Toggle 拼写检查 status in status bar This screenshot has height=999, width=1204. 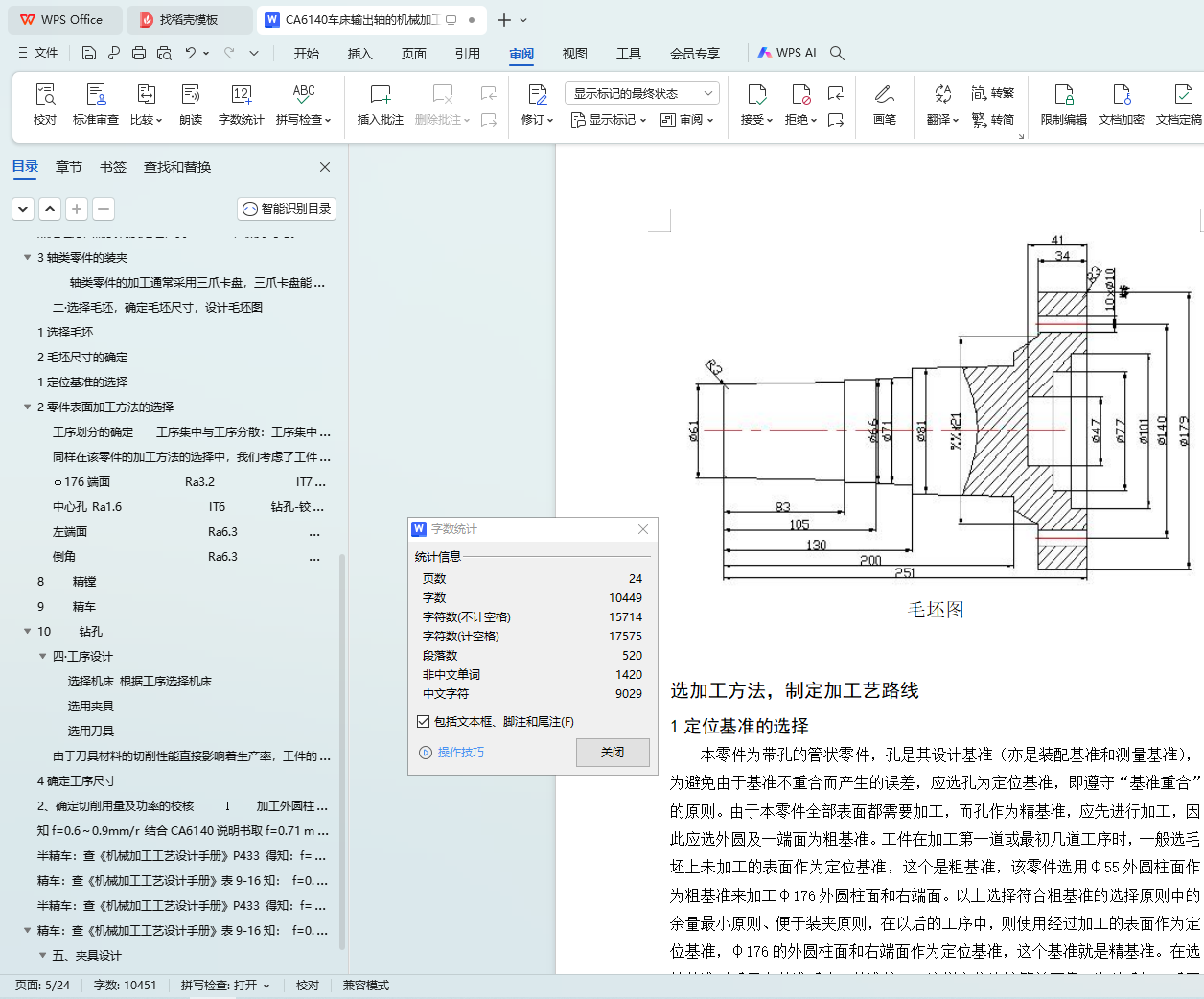click(225, 986)
